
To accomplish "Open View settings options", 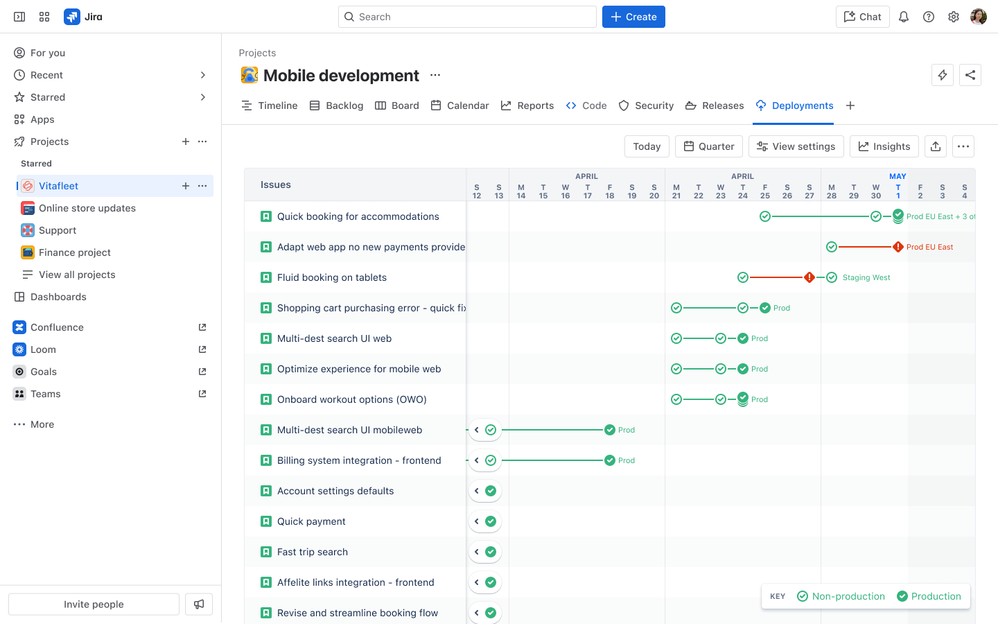I will coord(796,146).
